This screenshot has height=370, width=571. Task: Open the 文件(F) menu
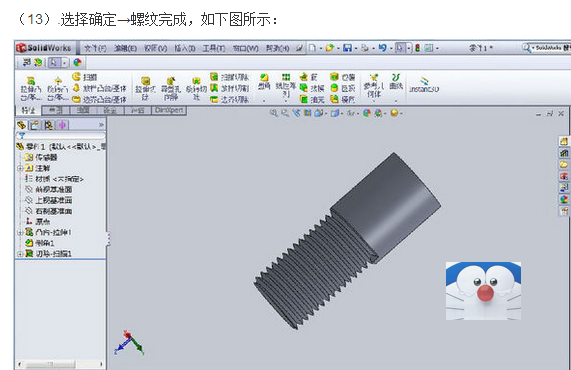[95, 48]
